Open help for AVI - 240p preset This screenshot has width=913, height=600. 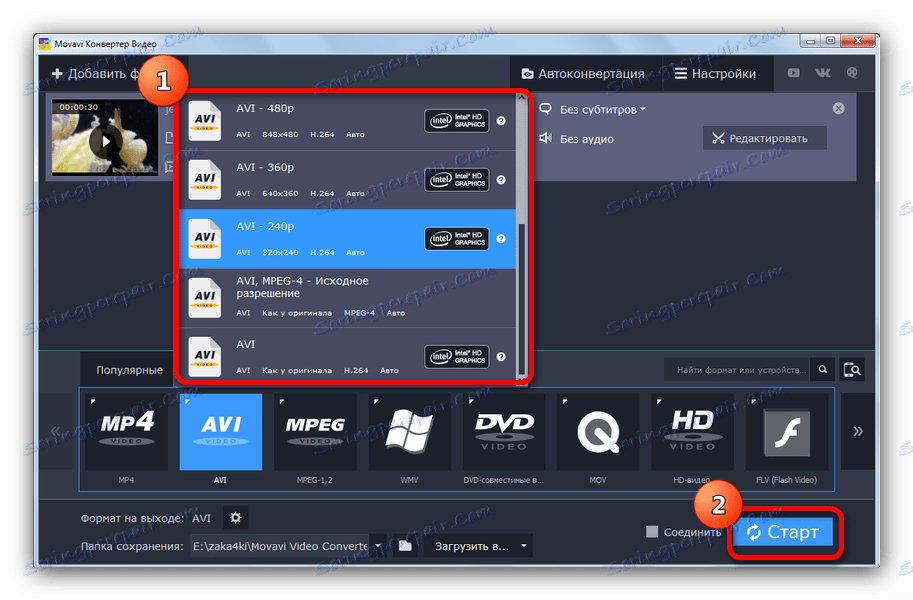point(501,239)
